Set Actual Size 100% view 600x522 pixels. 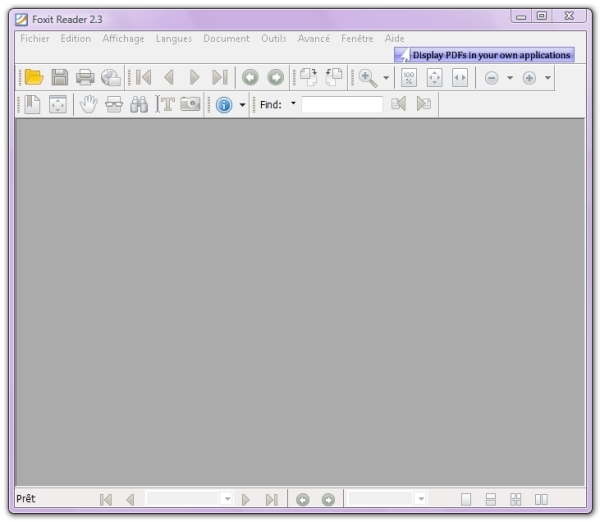(x=409, y=77)
